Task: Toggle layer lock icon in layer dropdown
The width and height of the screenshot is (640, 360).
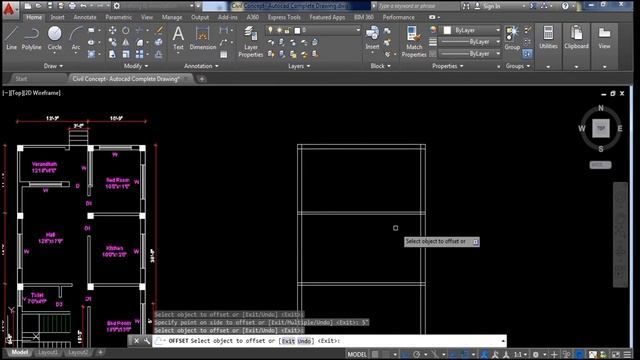Action: tap(288, 30)
